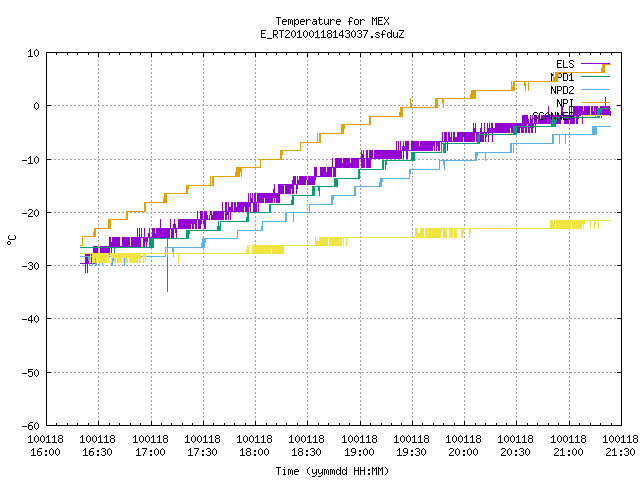Click the y-axis label -30
640x480 pixels.
31,266
